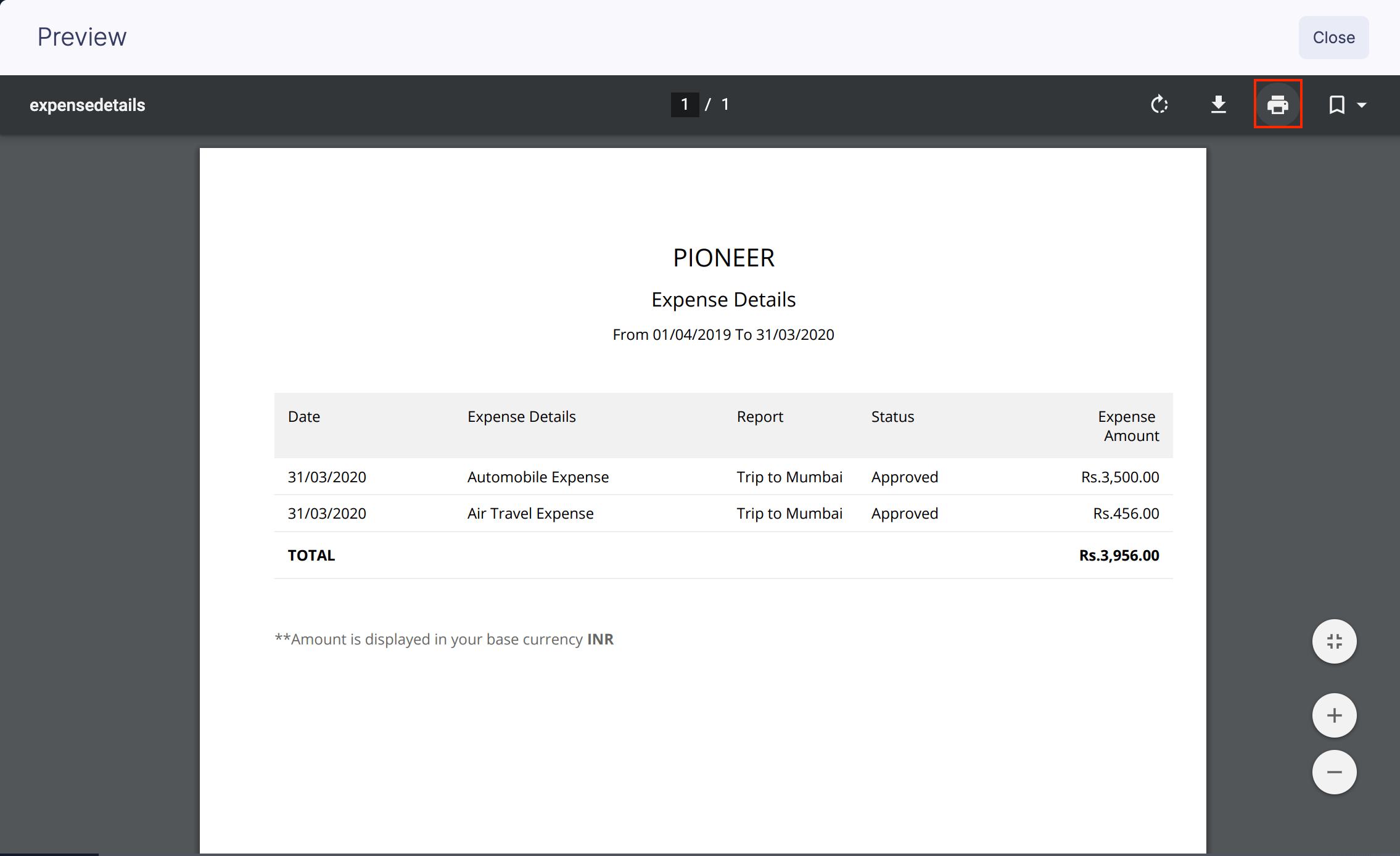This screenshot has height=856, width=1400.
Task: Expand the bookmarks dropdown arrow
Action: click(1362, 105)
